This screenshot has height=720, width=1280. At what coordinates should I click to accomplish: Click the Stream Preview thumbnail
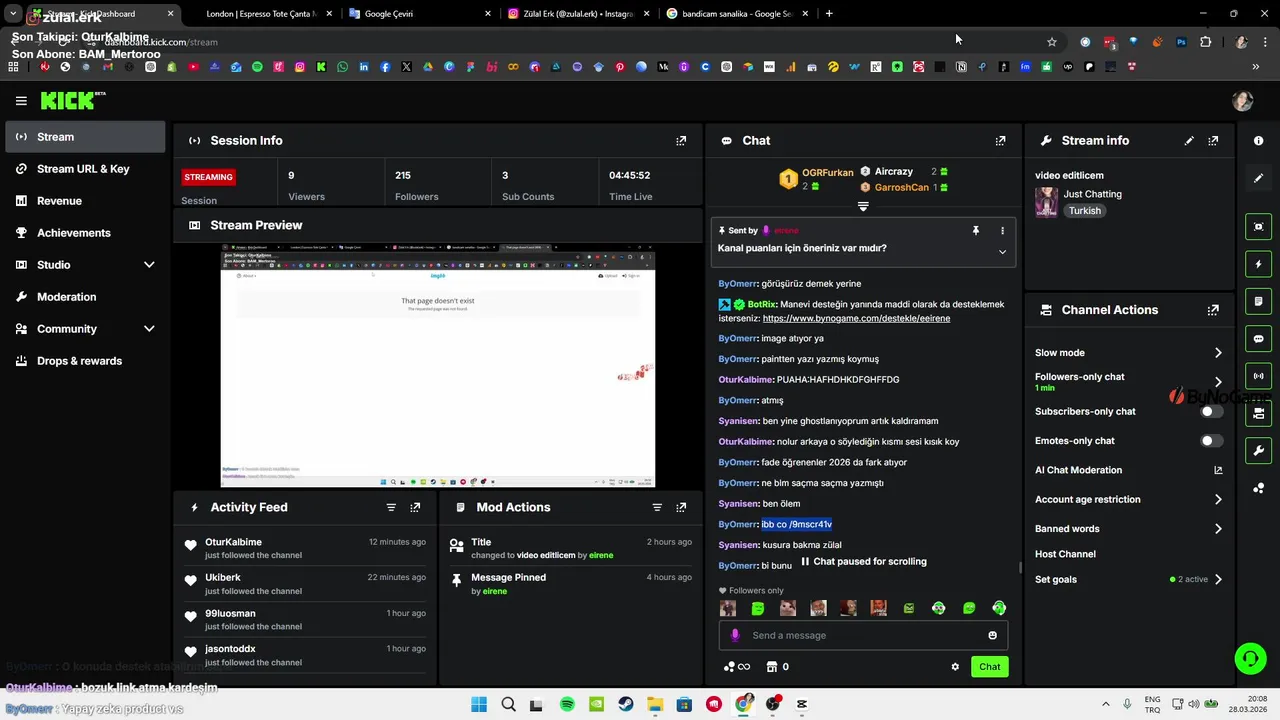pyautogui.click(x=438, y=364)
